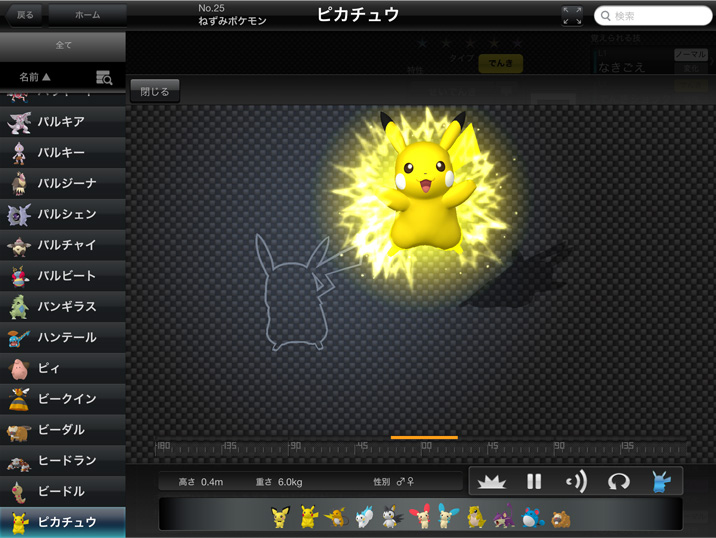
Task: Select バンギラス in the list
Action: [x=63, y=306]
